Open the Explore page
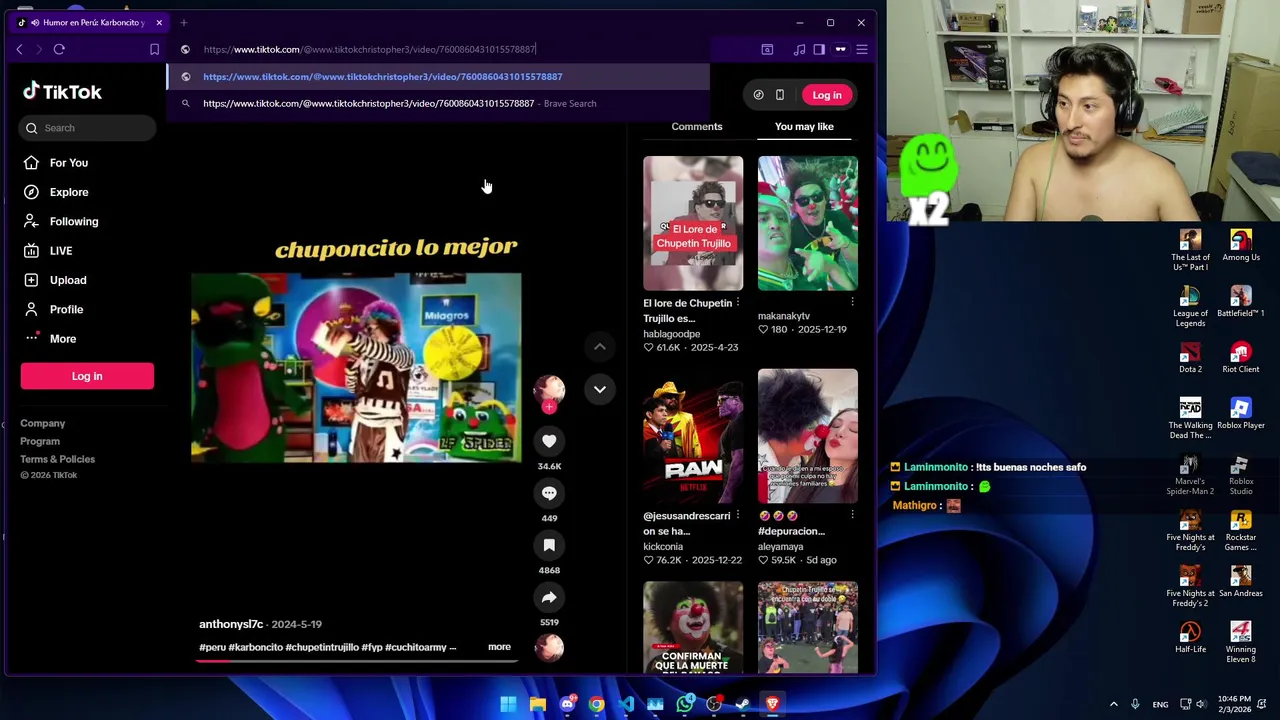 (x=69, y=192)
